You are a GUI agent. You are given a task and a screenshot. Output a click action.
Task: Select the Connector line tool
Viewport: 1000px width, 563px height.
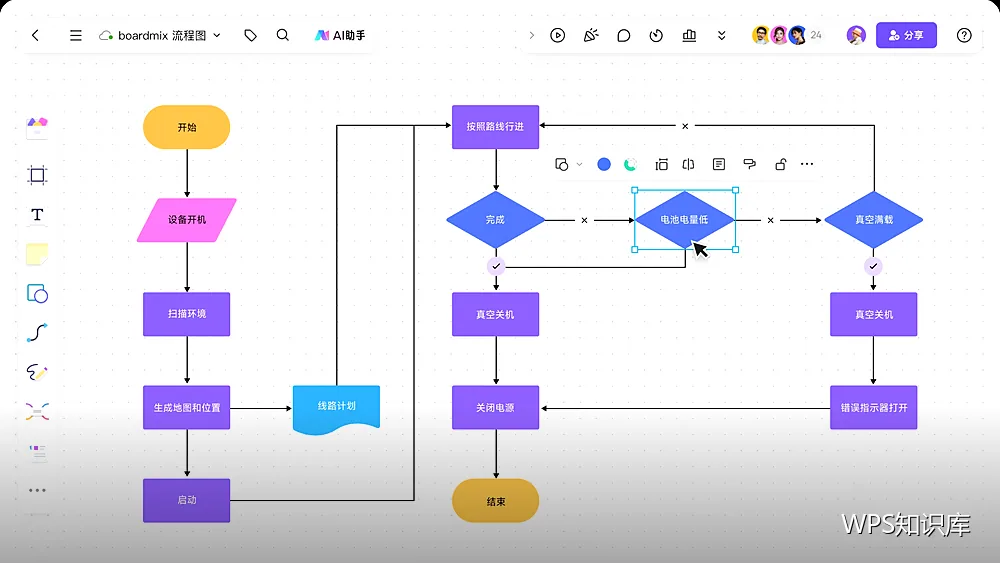tap(37, 333)
